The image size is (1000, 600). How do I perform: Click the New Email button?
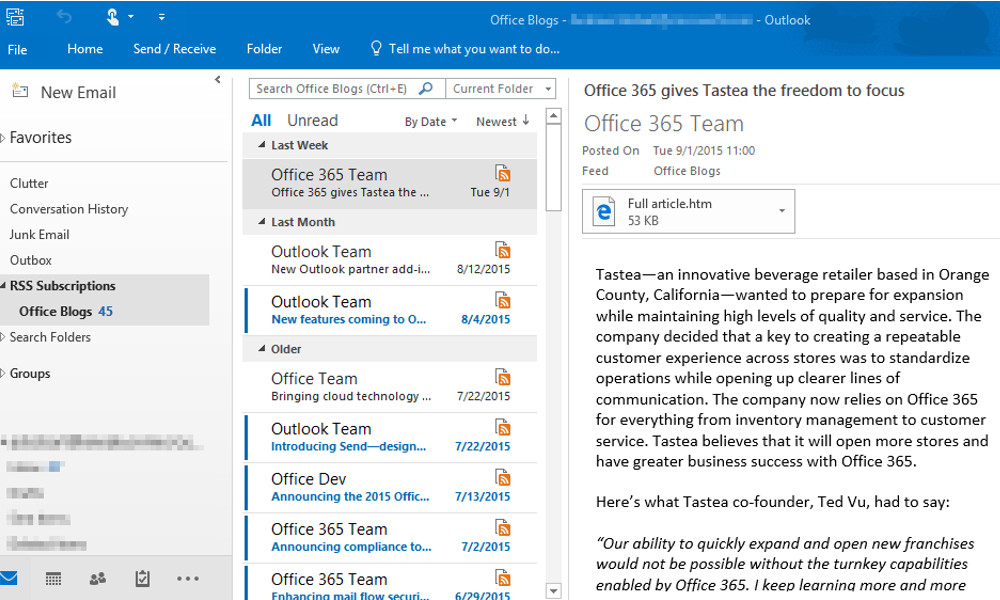64,92
